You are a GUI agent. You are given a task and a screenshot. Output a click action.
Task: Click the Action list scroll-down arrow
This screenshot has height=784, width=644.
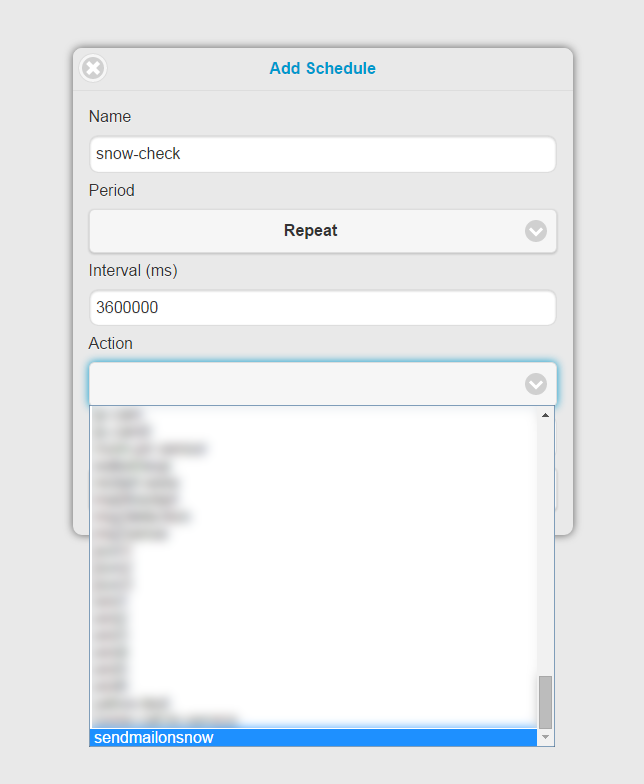[x=546, y=737]
